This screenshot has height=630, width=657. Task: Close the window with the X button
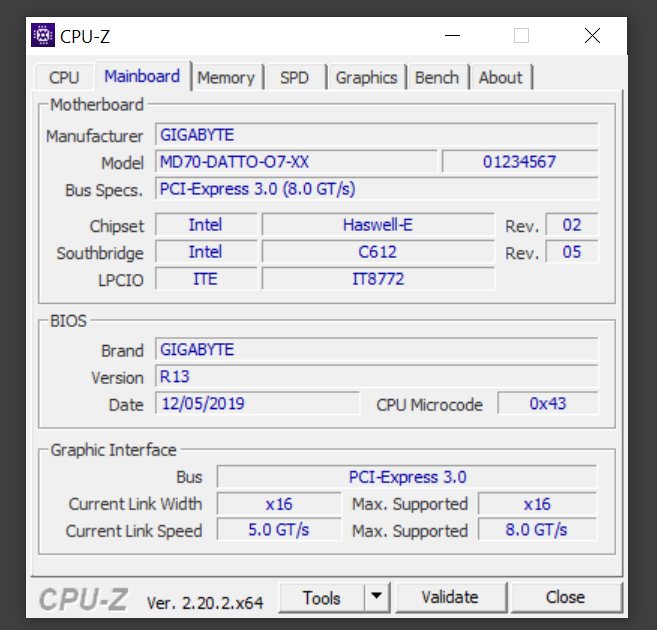[x=592, y=36]
